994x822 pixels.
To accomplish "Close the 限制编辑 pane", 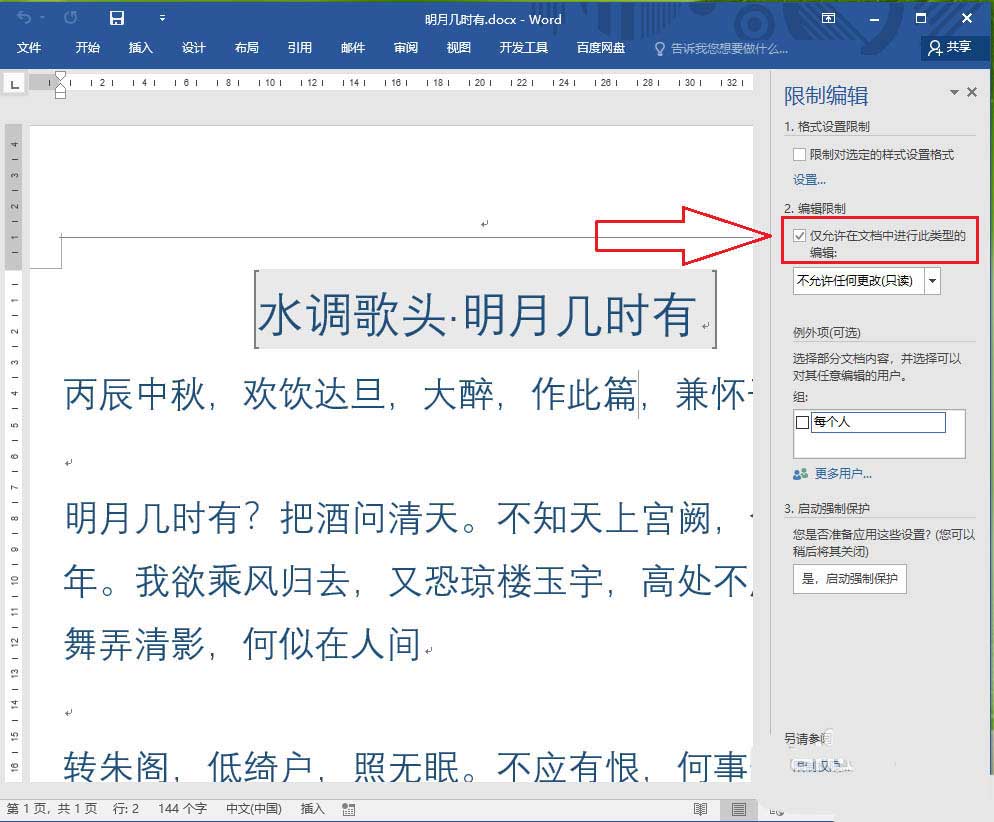I will 971,92.
